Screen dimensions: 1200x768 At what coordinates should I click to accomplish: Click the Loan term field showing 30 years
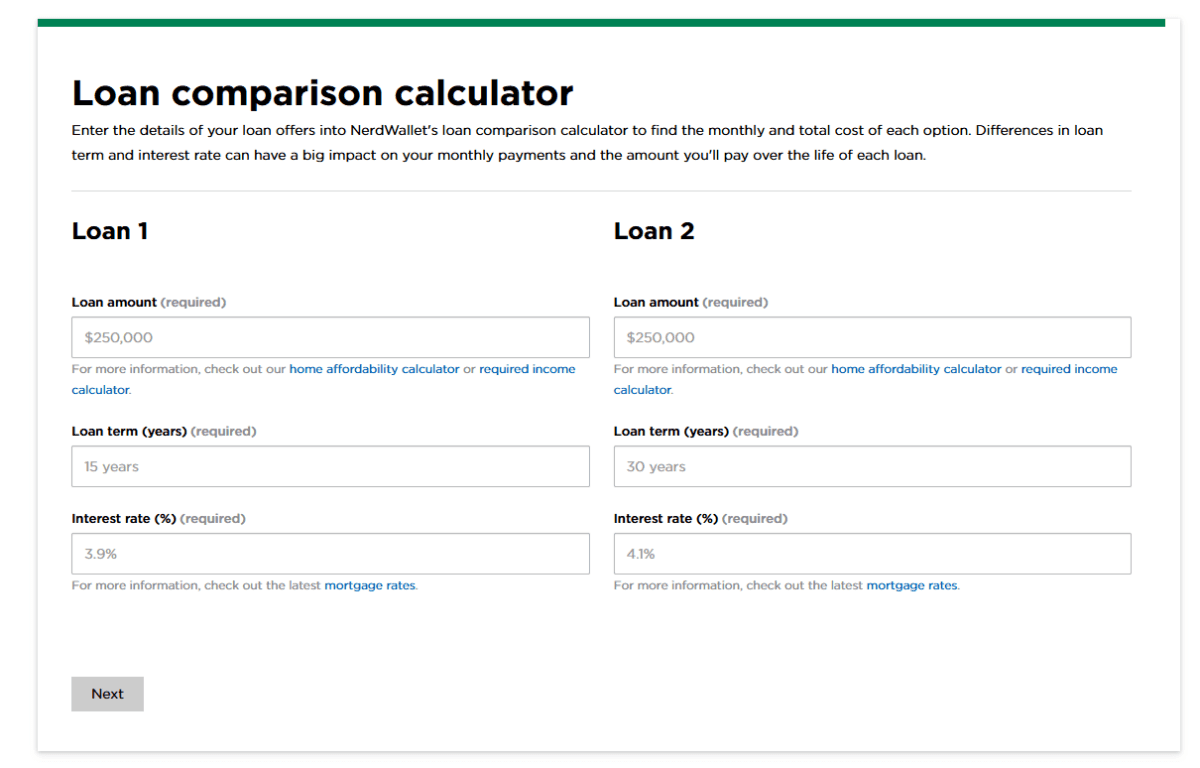coord(872,466)
